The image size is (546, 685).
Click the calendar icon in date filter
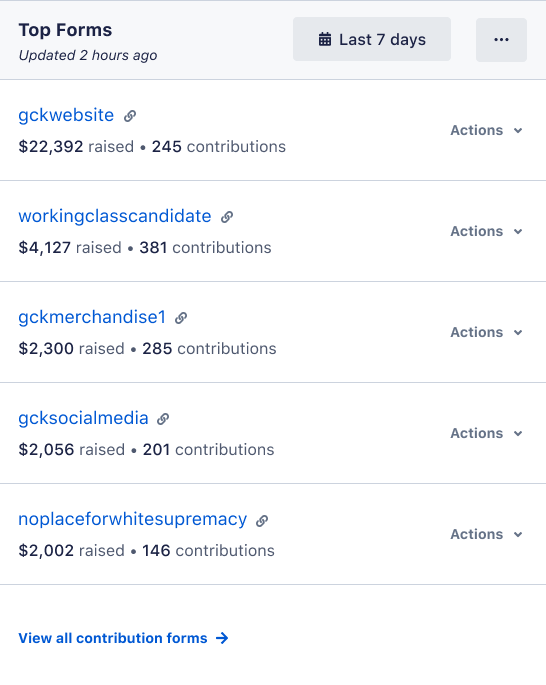click(325, 39)
